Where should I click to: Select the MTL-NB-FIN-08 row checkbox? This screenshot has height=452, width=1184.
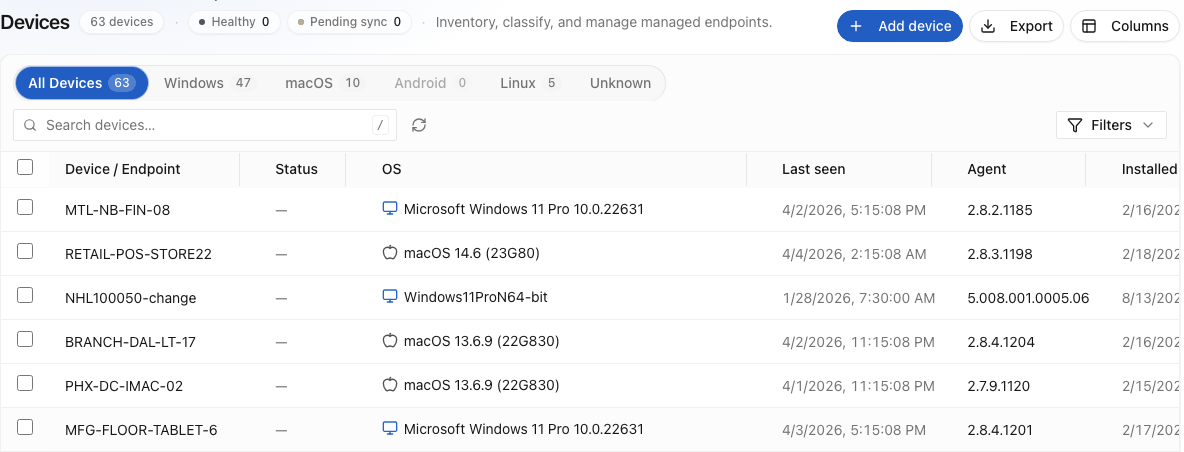pyautogui.click(x=25, y=207)
